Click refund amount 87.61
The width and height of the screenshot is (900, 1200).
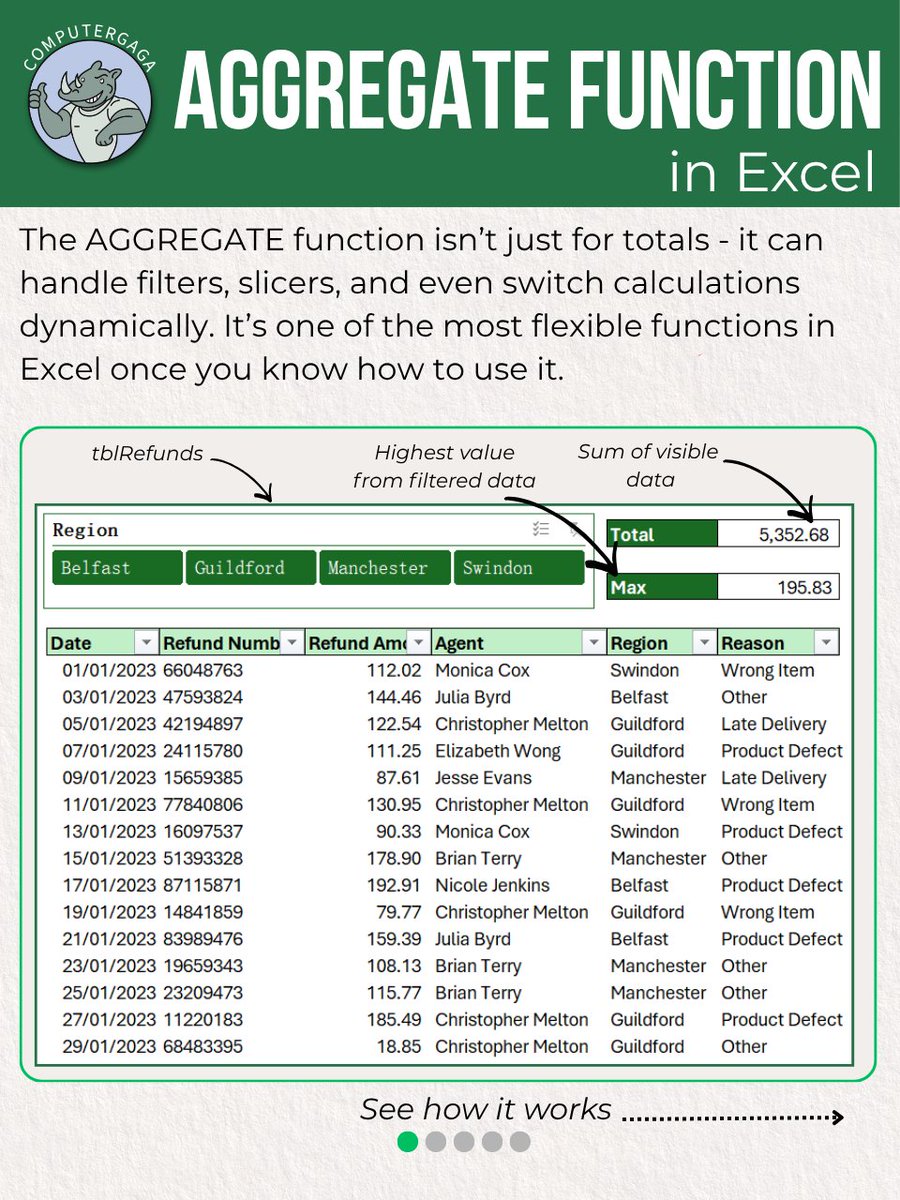pyautogui.click(x=400, y=778)
